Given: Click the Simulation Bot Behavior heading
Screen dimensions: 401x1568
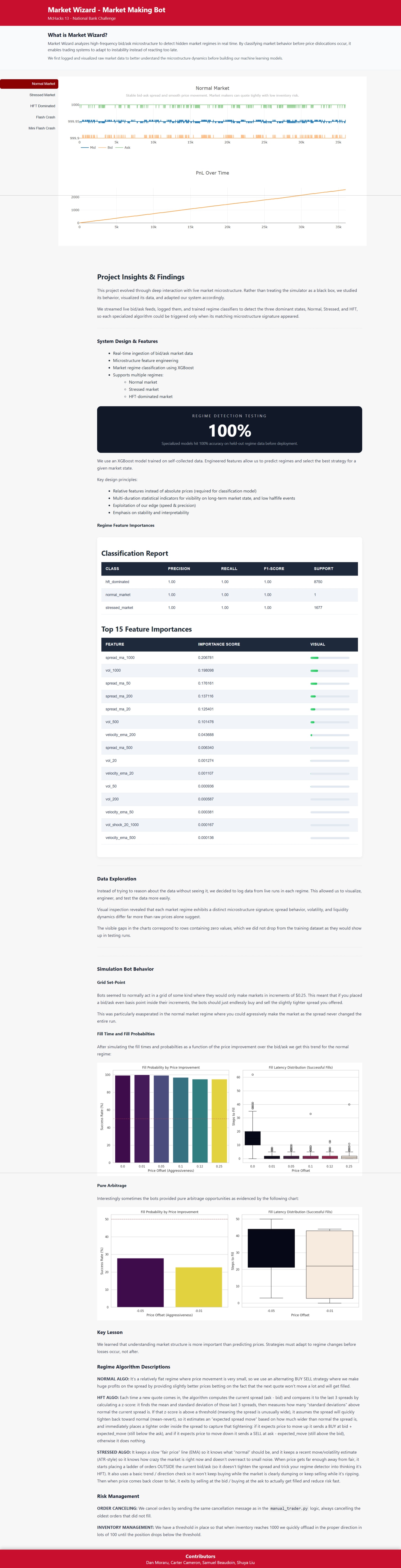Looking at the screenshot, I should click(x=125, y=969).
